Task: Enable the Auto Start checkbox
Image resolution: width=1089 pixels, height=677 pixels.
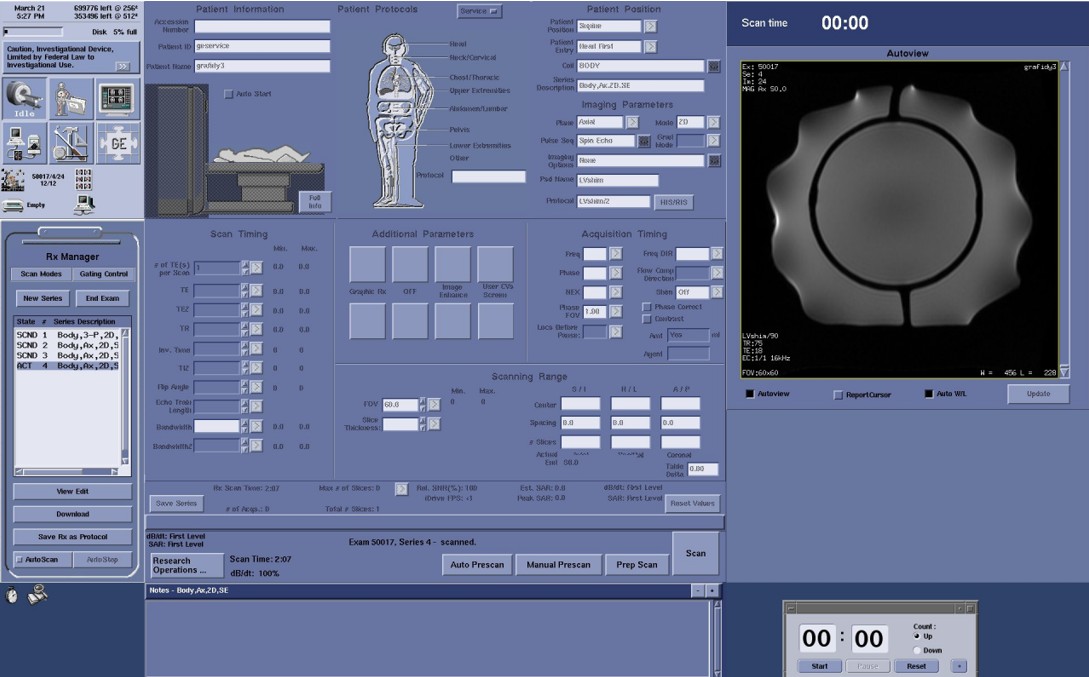Action: 228,94
